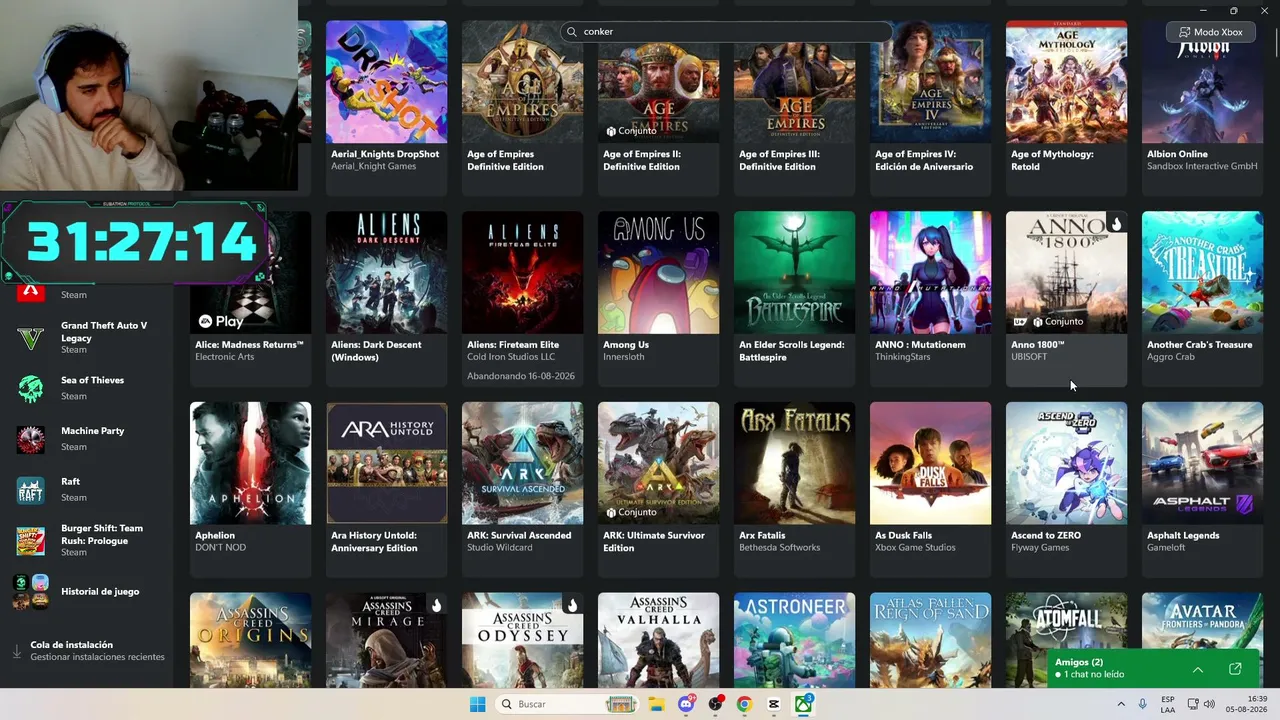Viewport: 1280px width, 720px height.
Task: Open the OBS icon with red dot in taskbar
Action: [715, 704]
